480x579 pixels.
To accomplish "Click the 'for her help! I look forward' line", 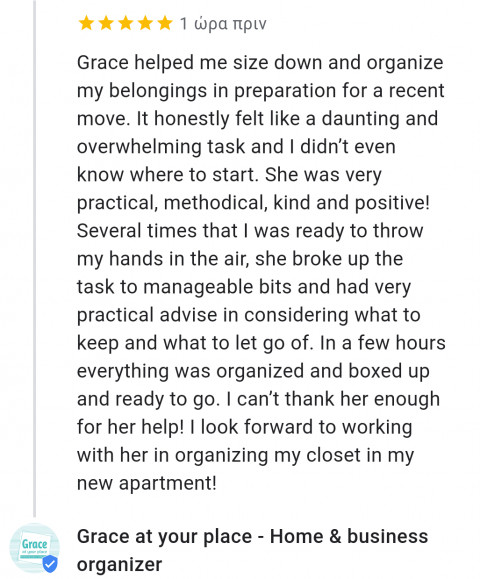I will pyautogui.click(x=244, y=428).
